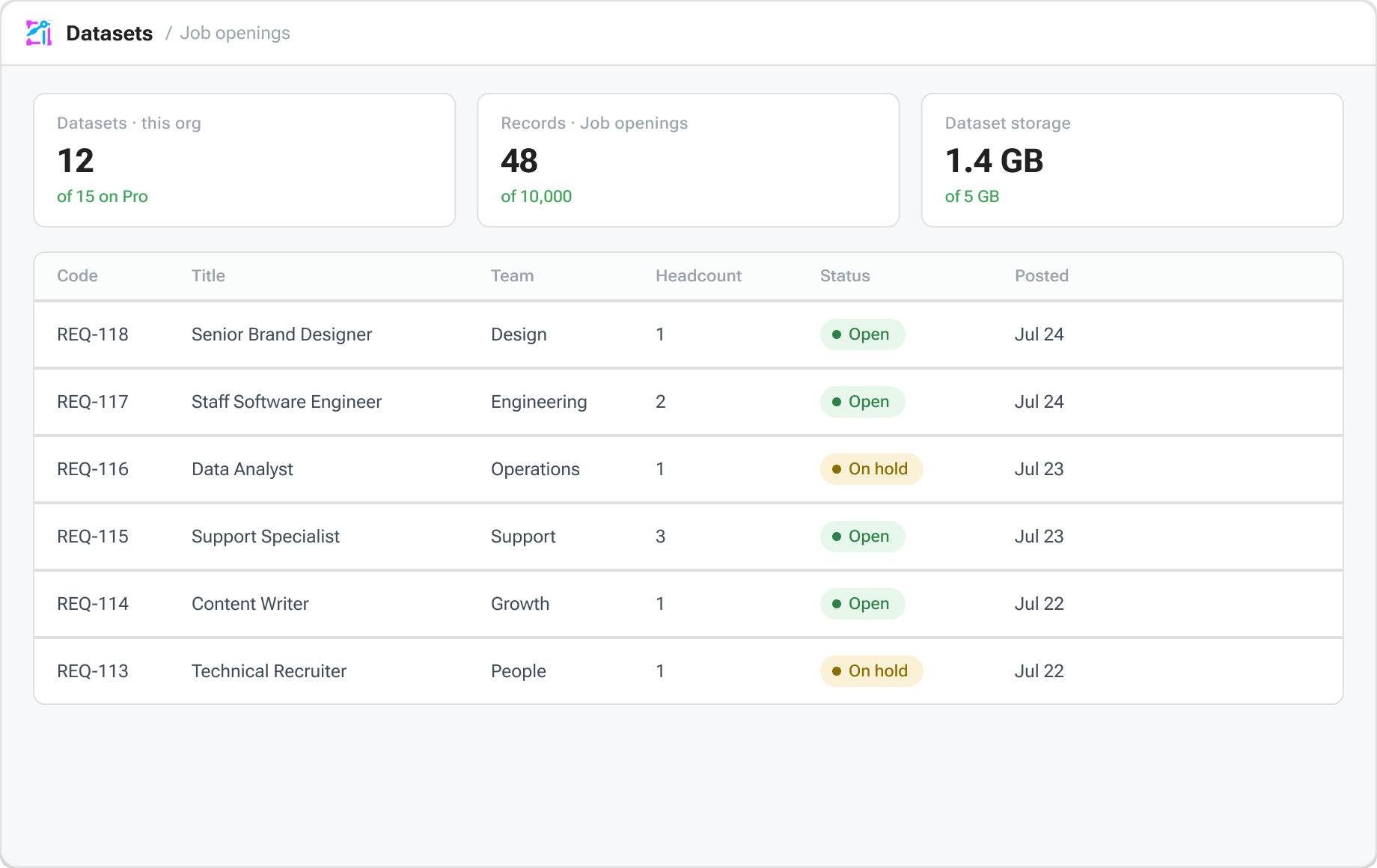Viewport: 1377px width, 868px height.
Task: Open the Datasets this org card
Action: coord(245,160)
